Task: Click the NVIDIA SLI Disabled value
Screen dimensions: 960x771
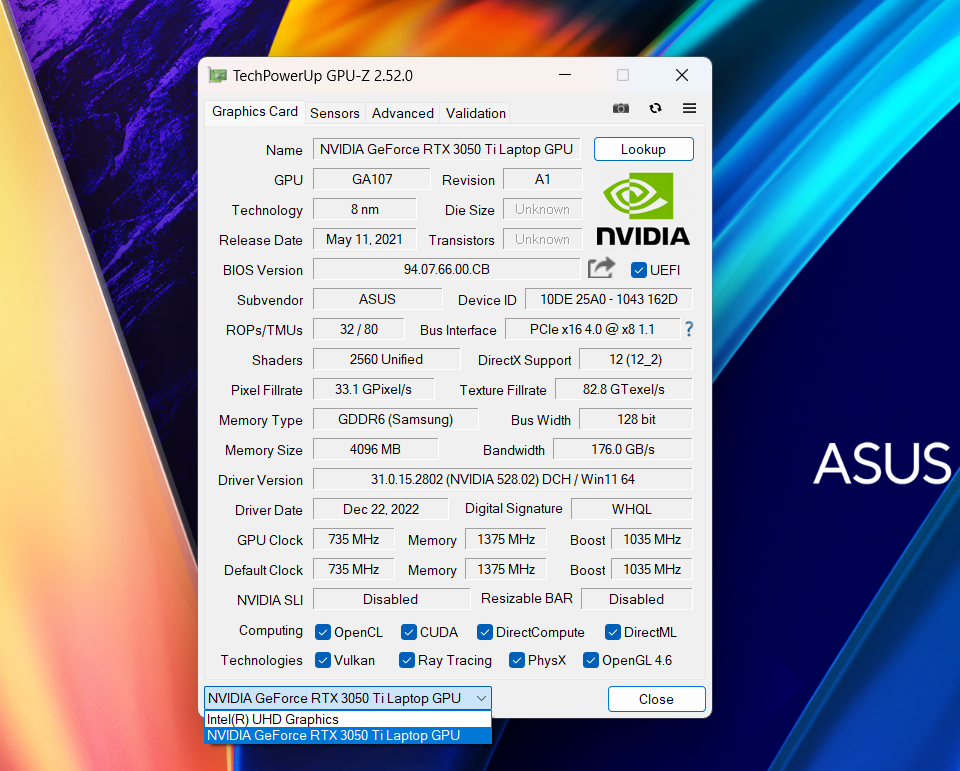Action: pyautogui.click(x=391, y=599)
